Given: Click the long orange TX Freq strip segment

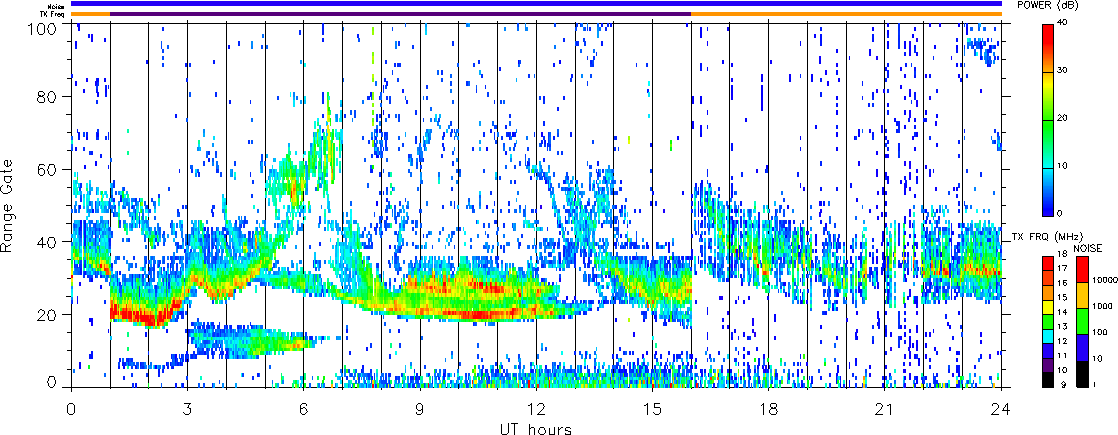Looking at the screenshot, I should [x=846, y=14].
